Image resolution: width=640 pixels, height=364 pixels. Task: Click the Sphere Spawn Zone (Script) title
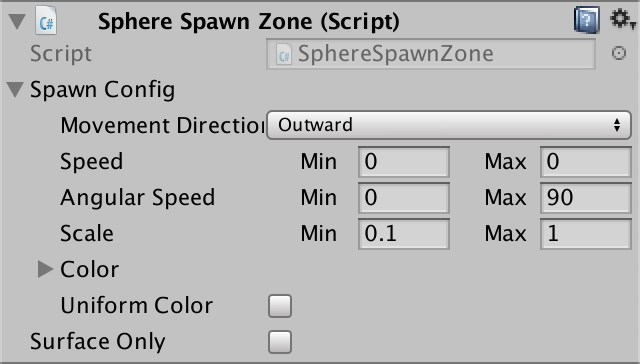(x=249, y=22)
